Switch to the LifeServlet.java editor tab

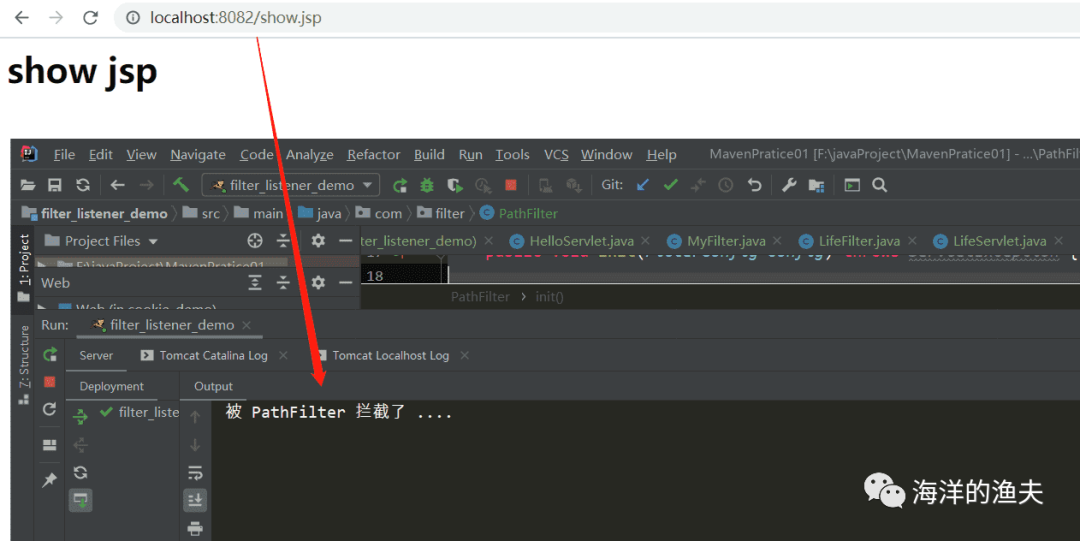[x=990, y=241]
